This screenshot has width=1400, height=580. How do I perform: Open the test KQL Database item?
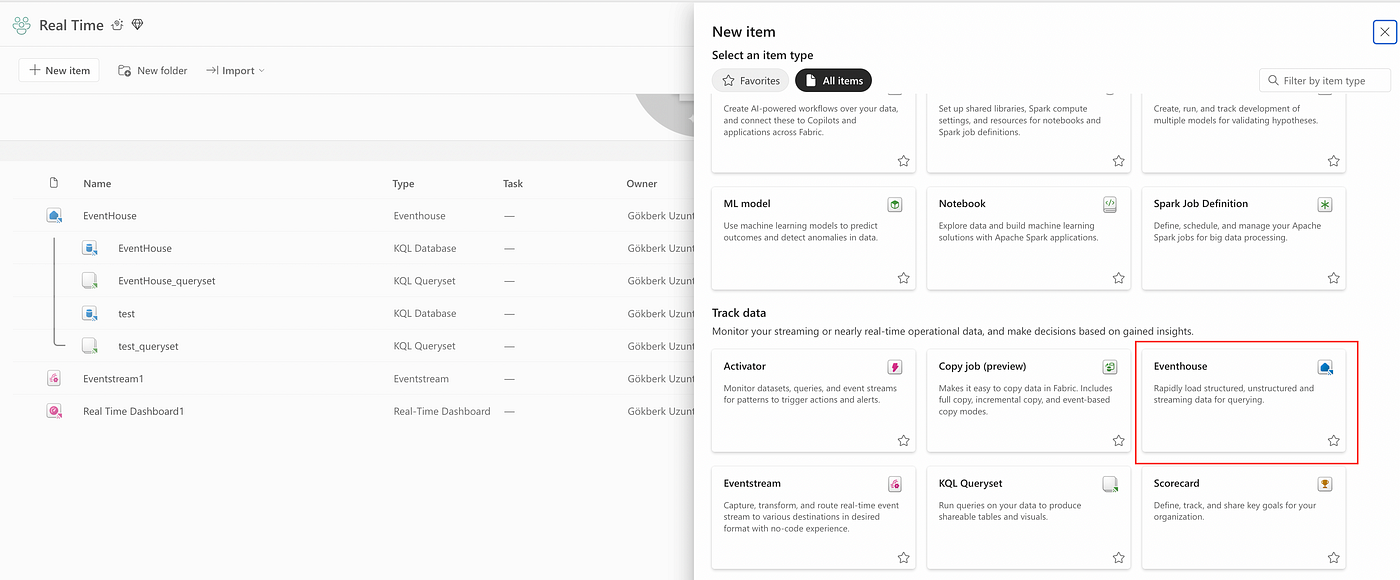(x=126, y=313)
